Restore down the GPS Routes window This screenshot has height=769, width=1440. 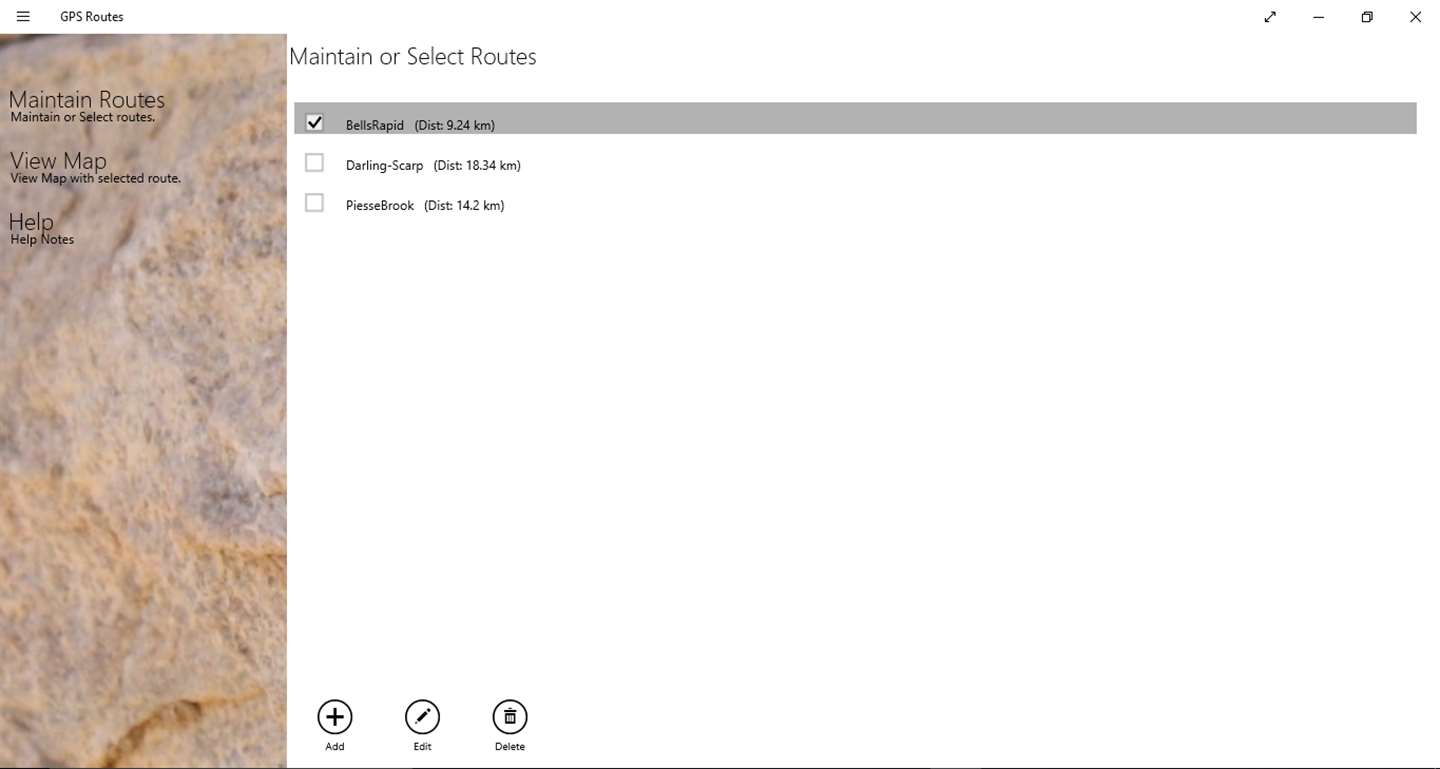(x=1367, y=17)
